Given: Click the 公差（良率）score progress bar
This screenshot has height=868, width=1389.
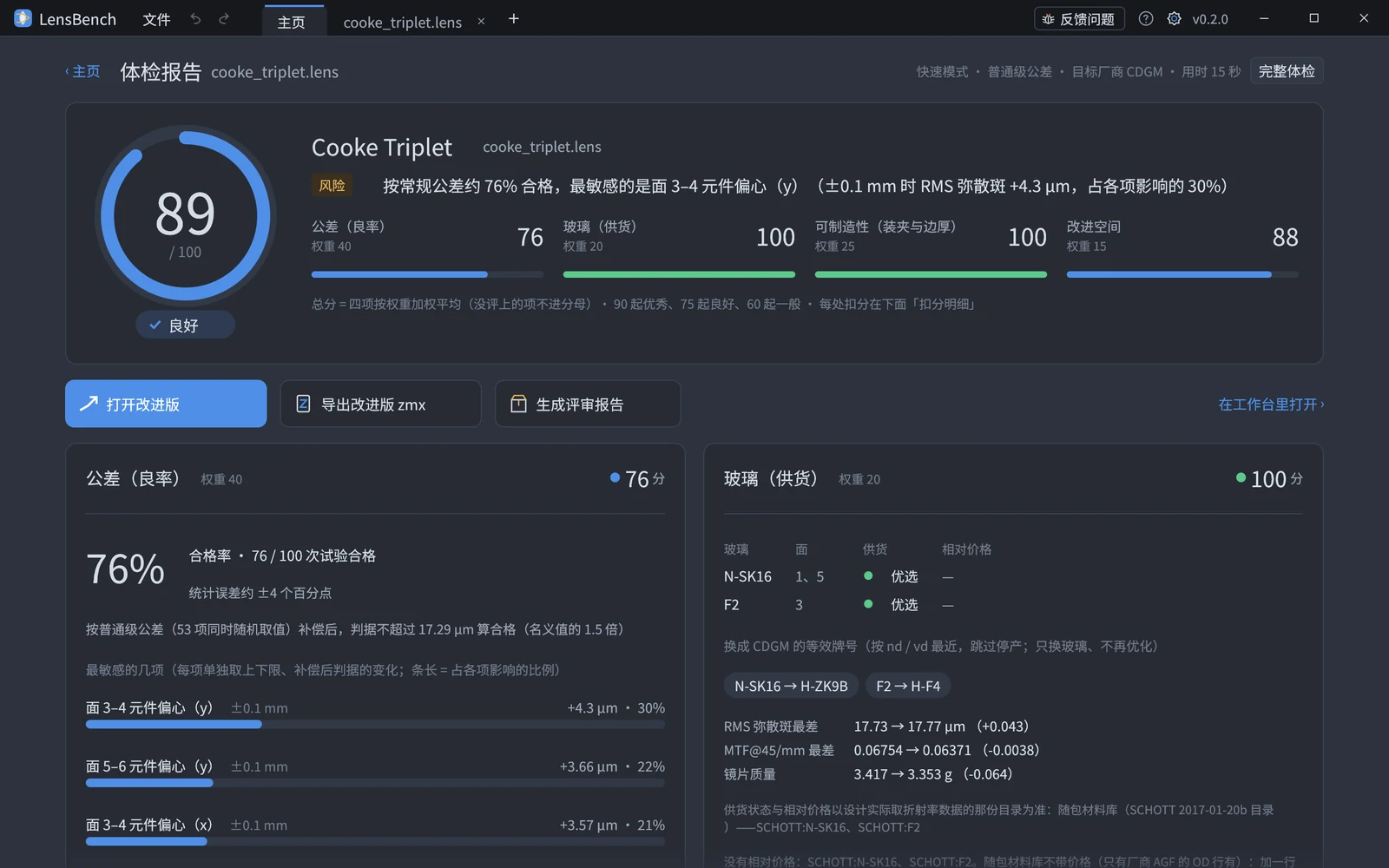Looking at the screenshot, I should 427,274.
